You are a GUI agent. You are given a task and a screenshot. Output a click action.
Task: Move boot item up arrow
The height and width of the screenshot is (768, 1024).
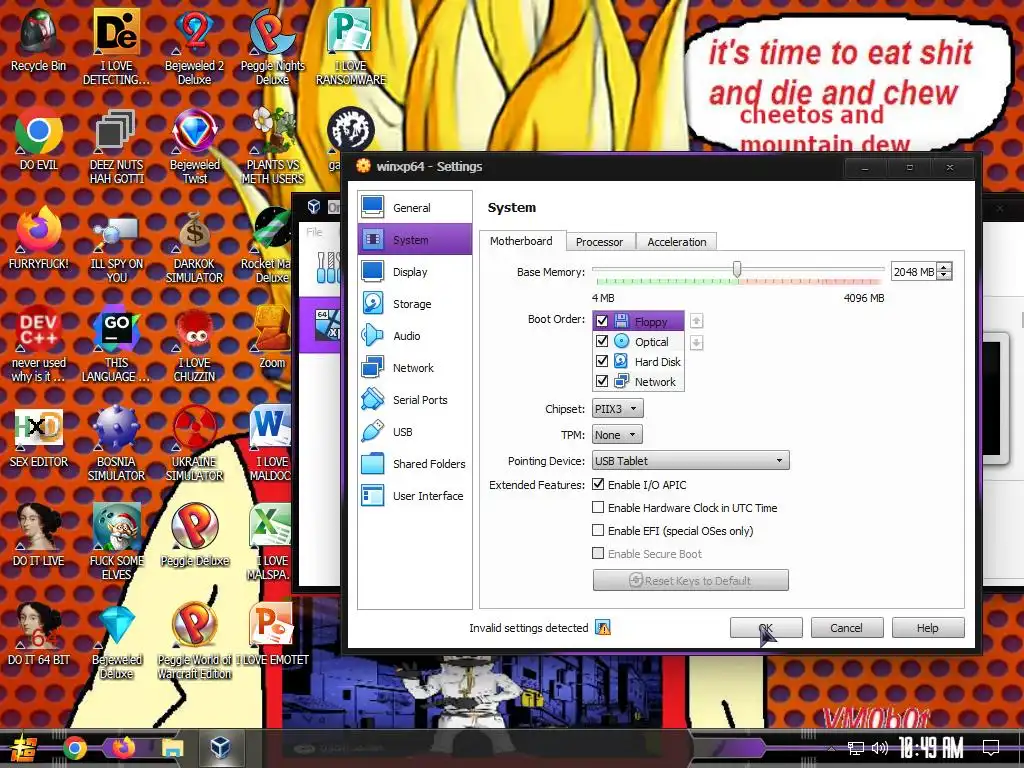[x=696, y=321]
